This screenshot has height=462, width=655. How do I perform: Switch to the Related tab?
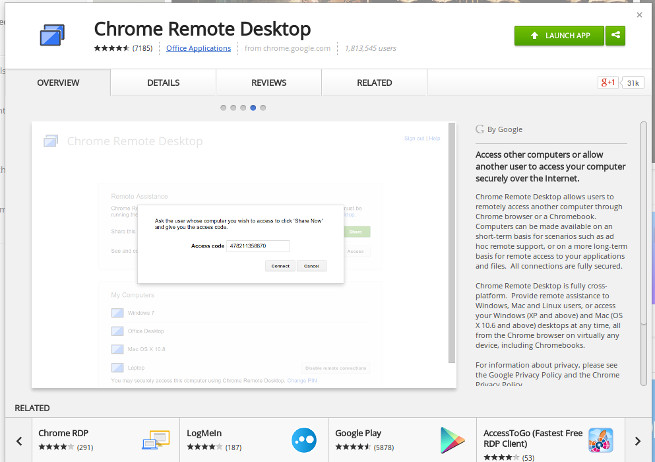374,83
